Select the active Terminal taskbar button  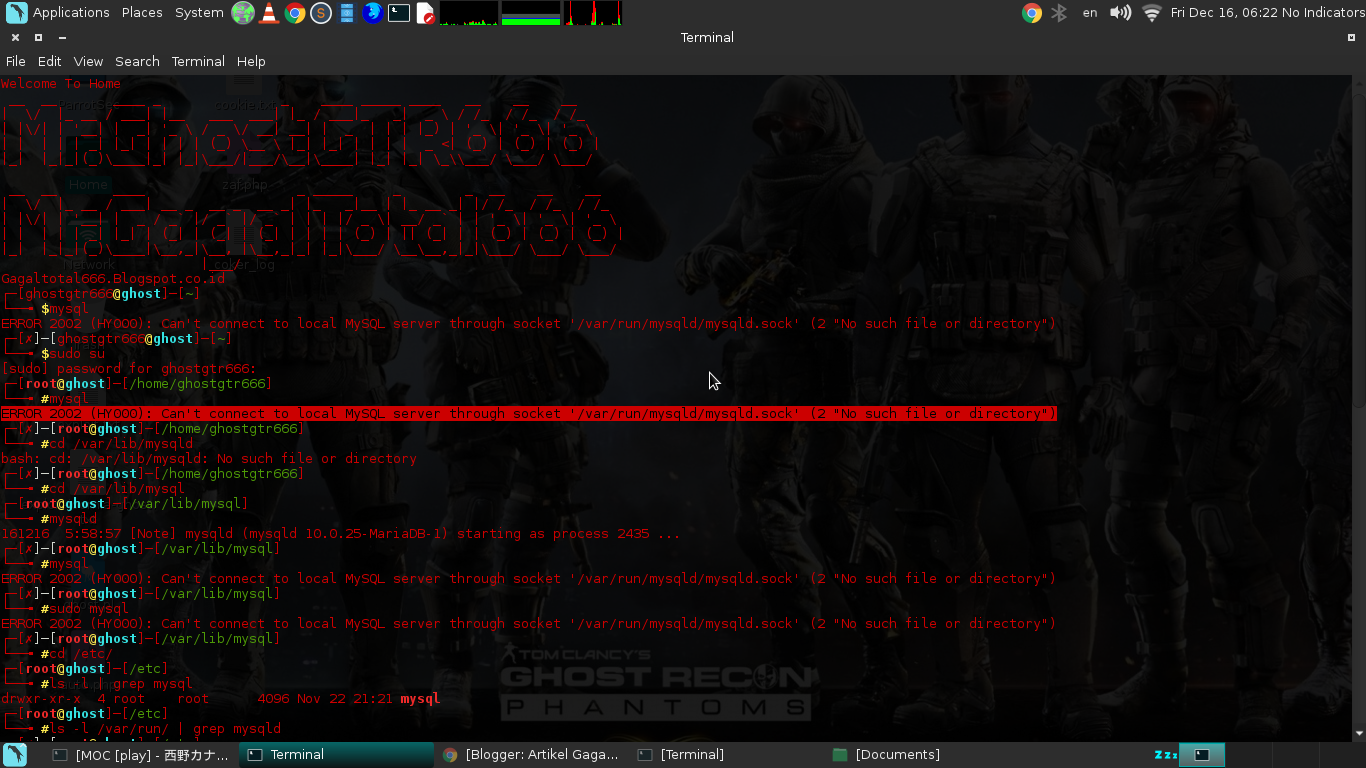336,755
